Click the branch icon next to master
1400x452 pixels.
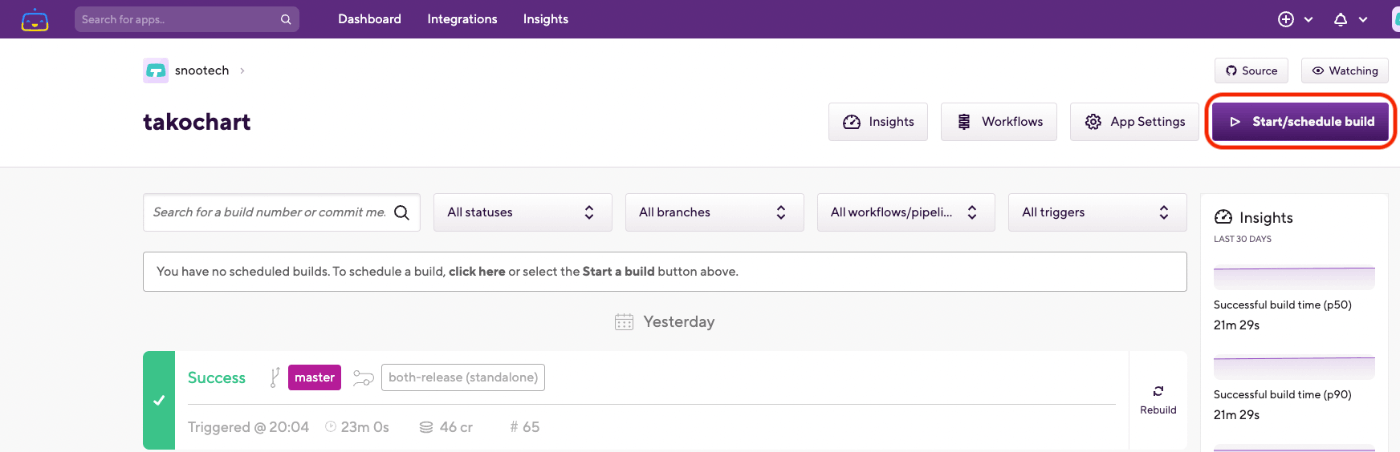click(x=274, y=377)
